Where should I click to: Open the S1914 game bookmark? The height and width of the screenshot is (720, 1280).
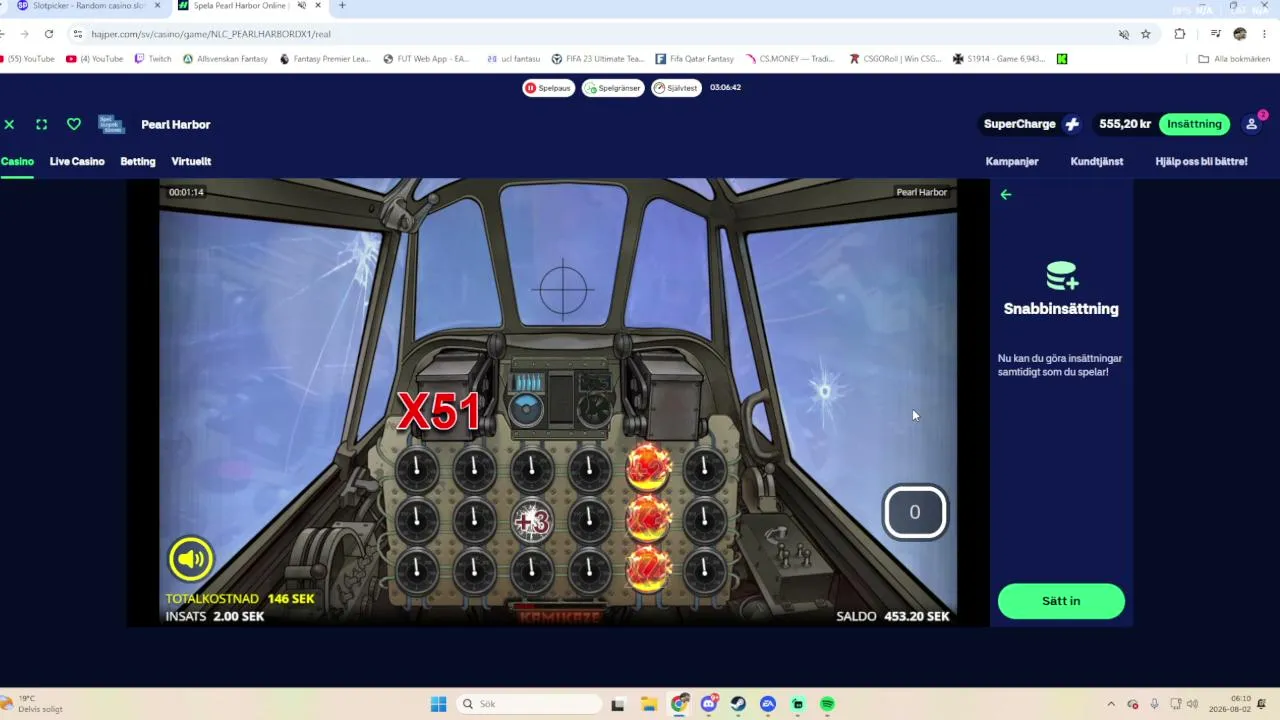point(999,59)
